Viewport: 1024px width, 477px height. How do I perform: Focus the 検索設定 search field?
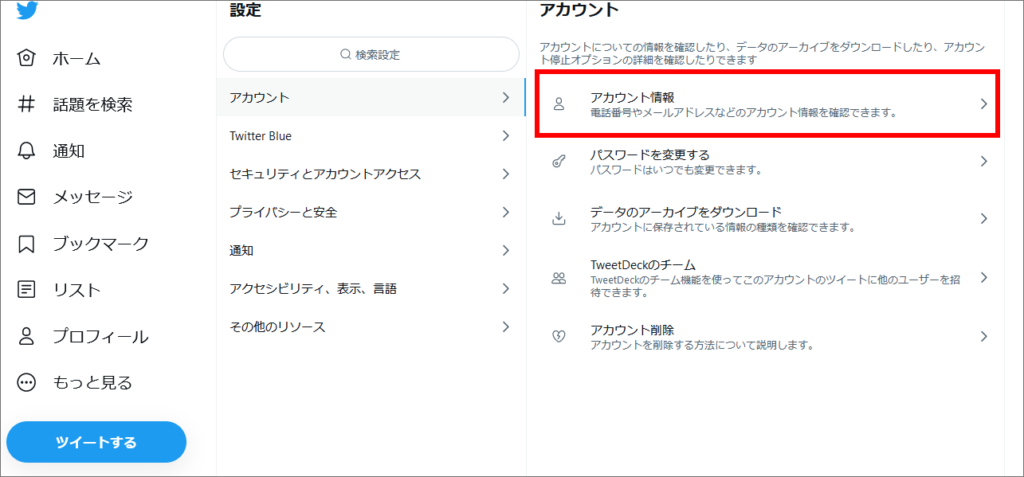click(x=371, y=55)
